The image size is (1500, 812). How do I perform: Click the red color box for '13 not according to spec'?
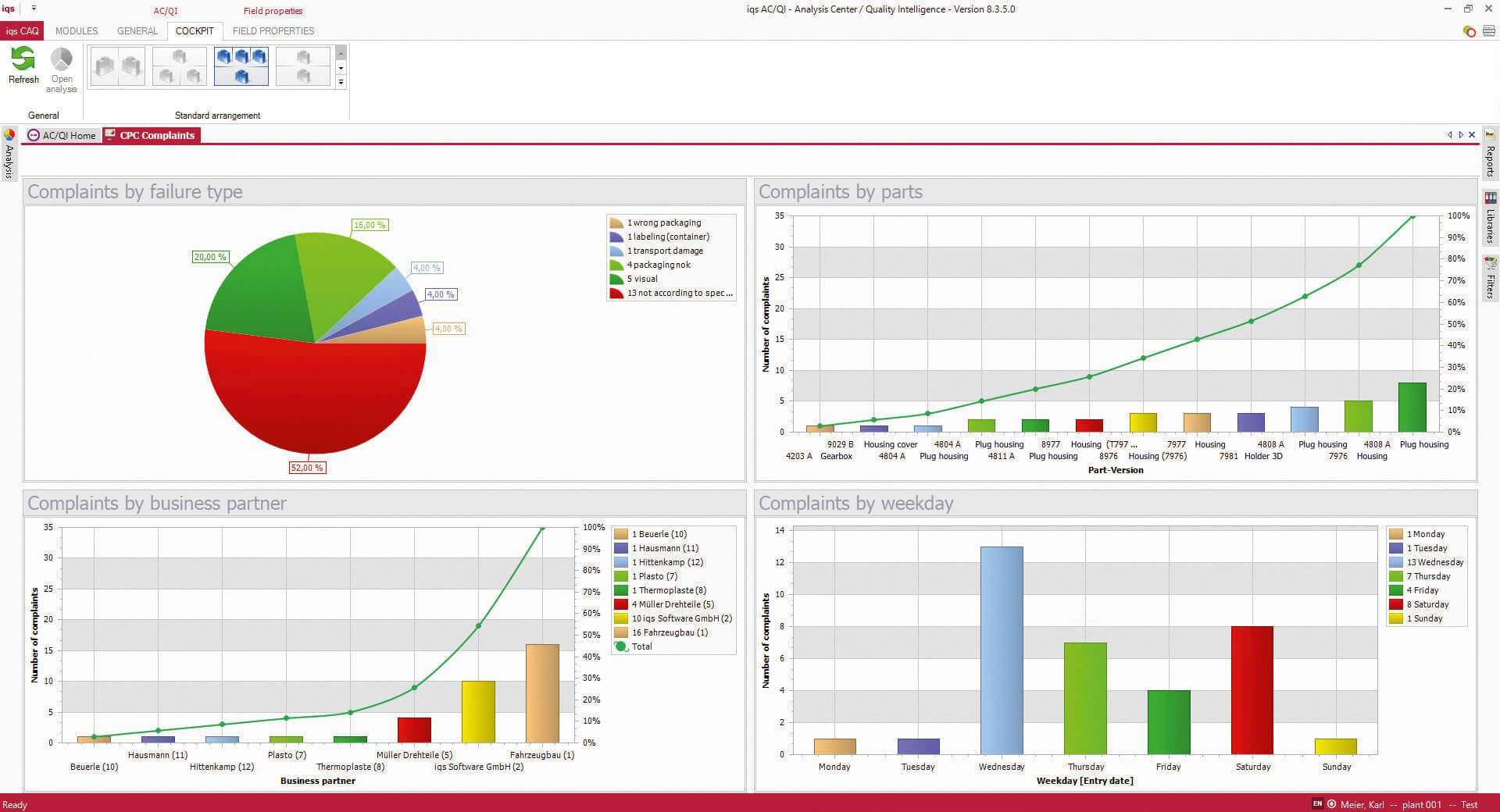[616, 293]
